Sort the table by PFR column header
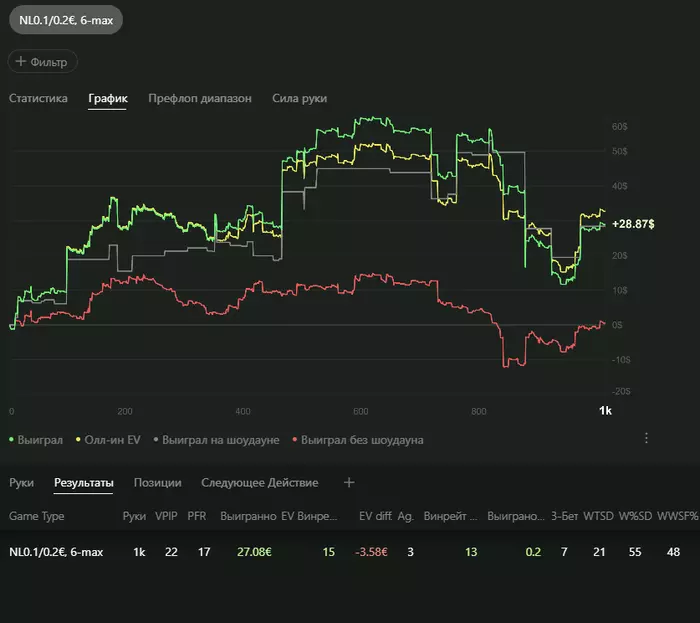Screen dimensions: 700x623 197,516
